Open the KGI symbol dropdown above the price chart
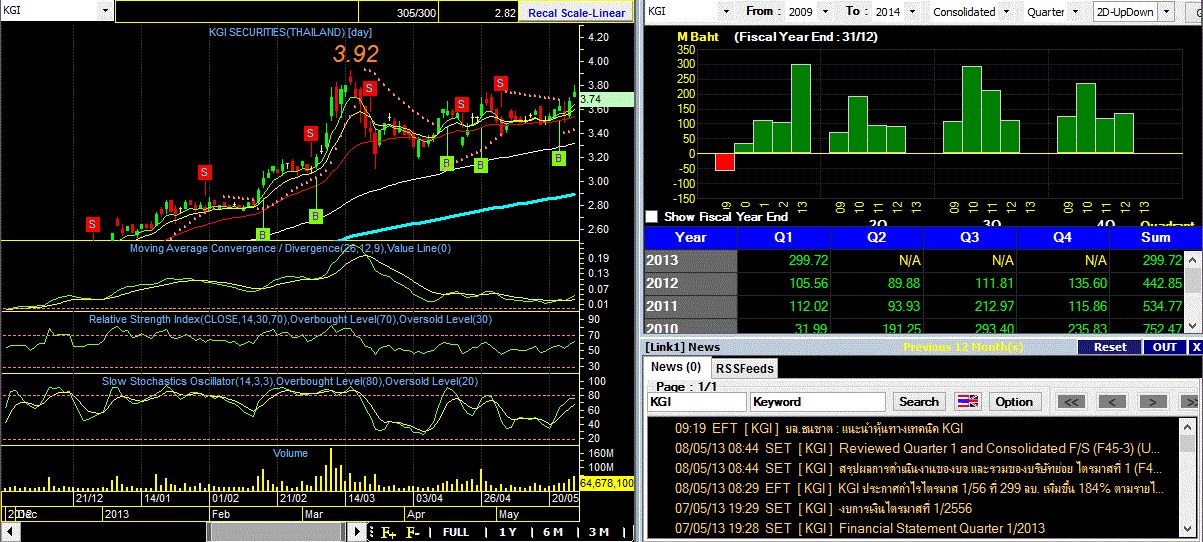Image resolution: width=1203 pixels, height=542 pixels. (106, 12)
